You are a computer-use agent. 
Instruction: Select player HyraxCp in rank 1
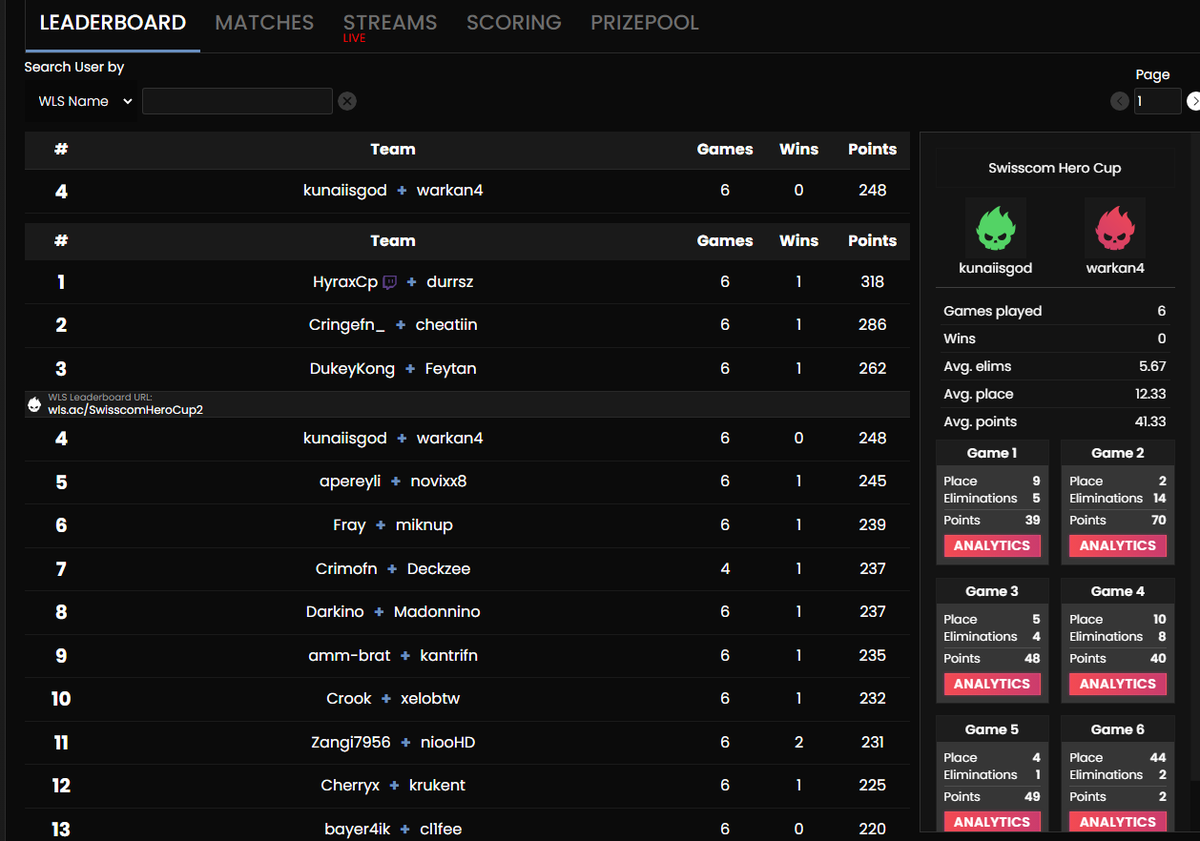point(345,282)
